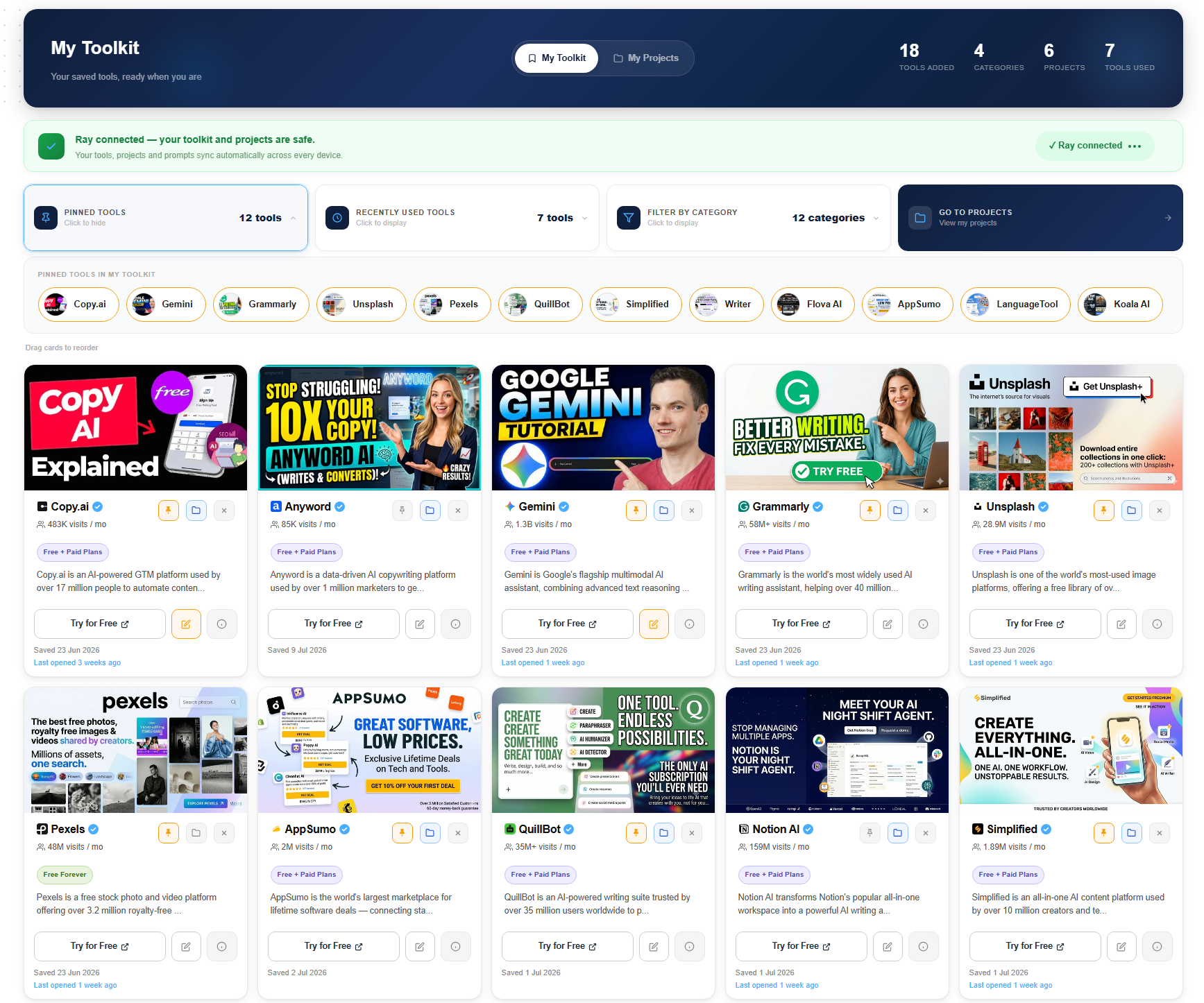Show info for Pexels tool

pyautogui.click(x=222, y=947)
